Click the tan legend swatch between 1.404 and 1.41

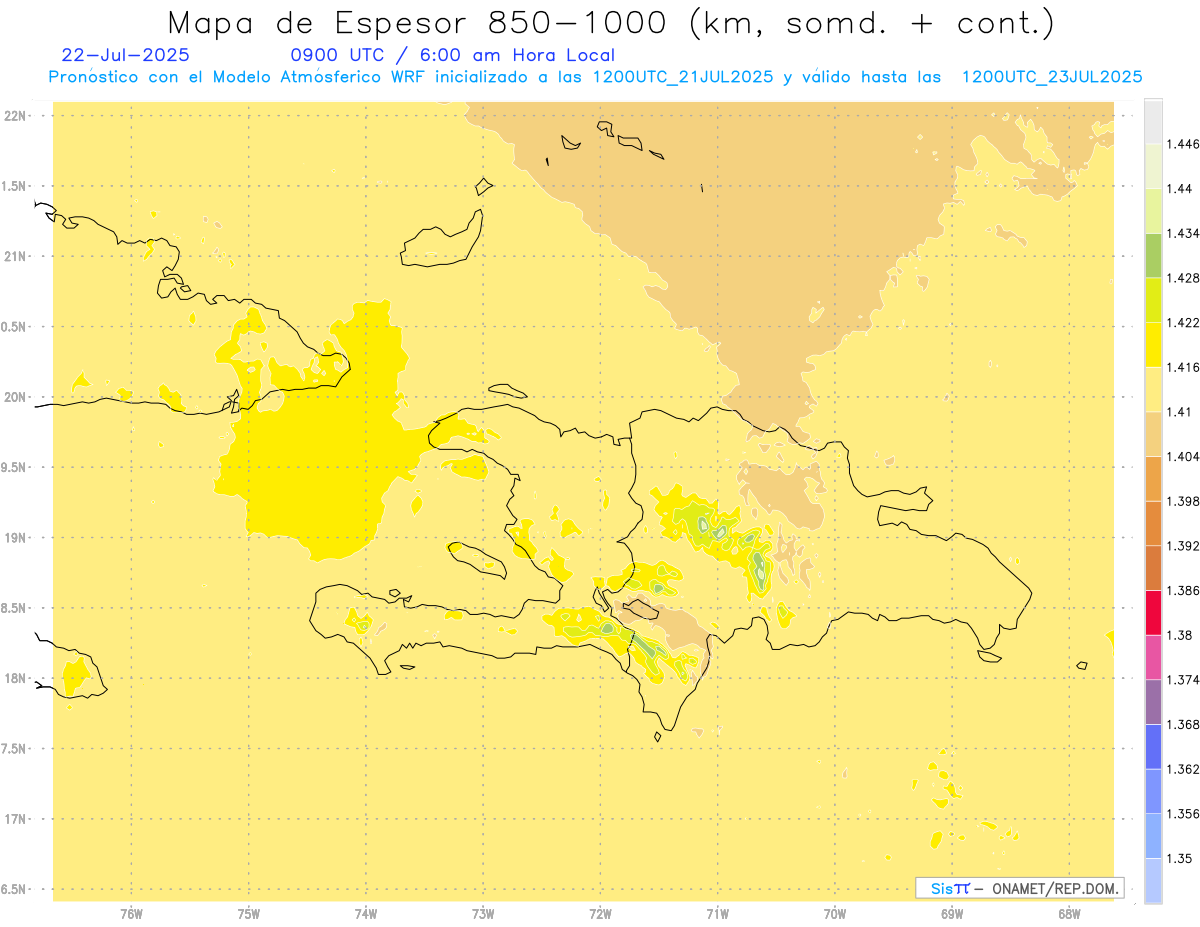[1153, 434]
